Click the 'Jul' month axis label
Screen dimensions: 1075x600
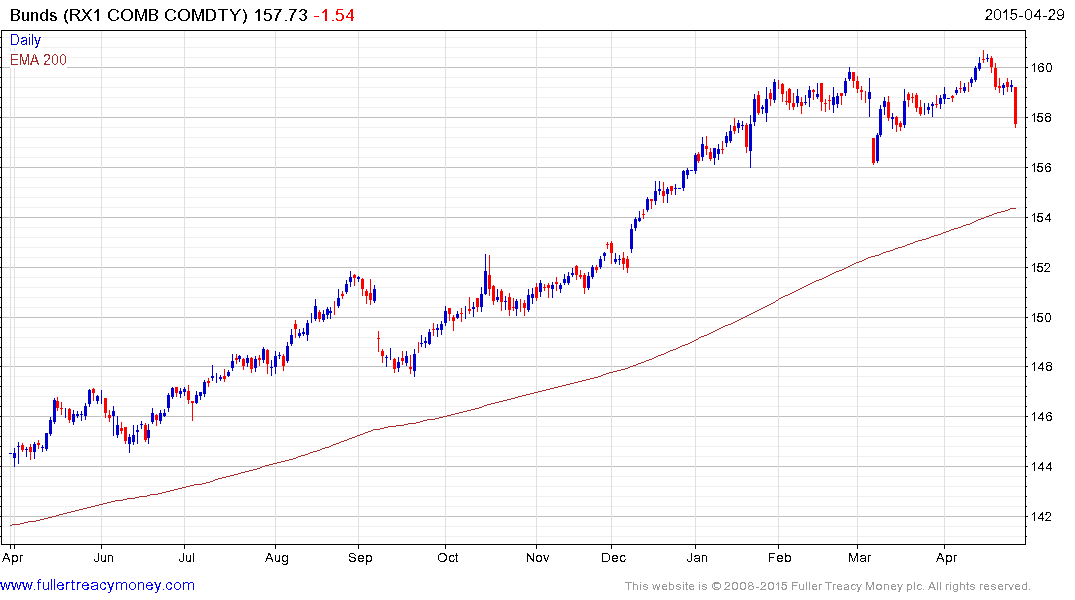186,557
